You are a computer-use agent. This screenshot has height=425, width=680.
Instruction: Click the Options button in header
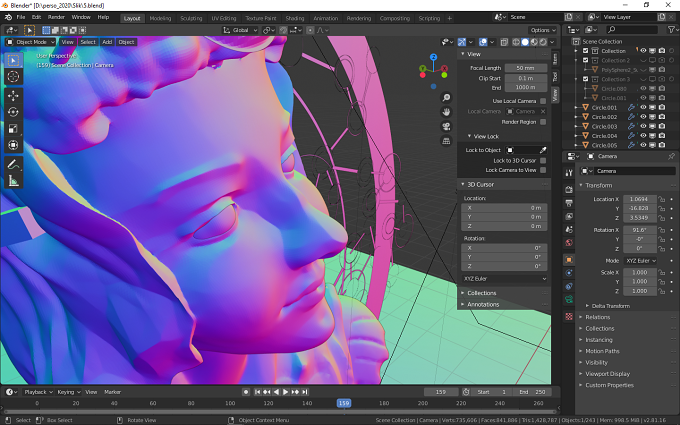point(543,30)
